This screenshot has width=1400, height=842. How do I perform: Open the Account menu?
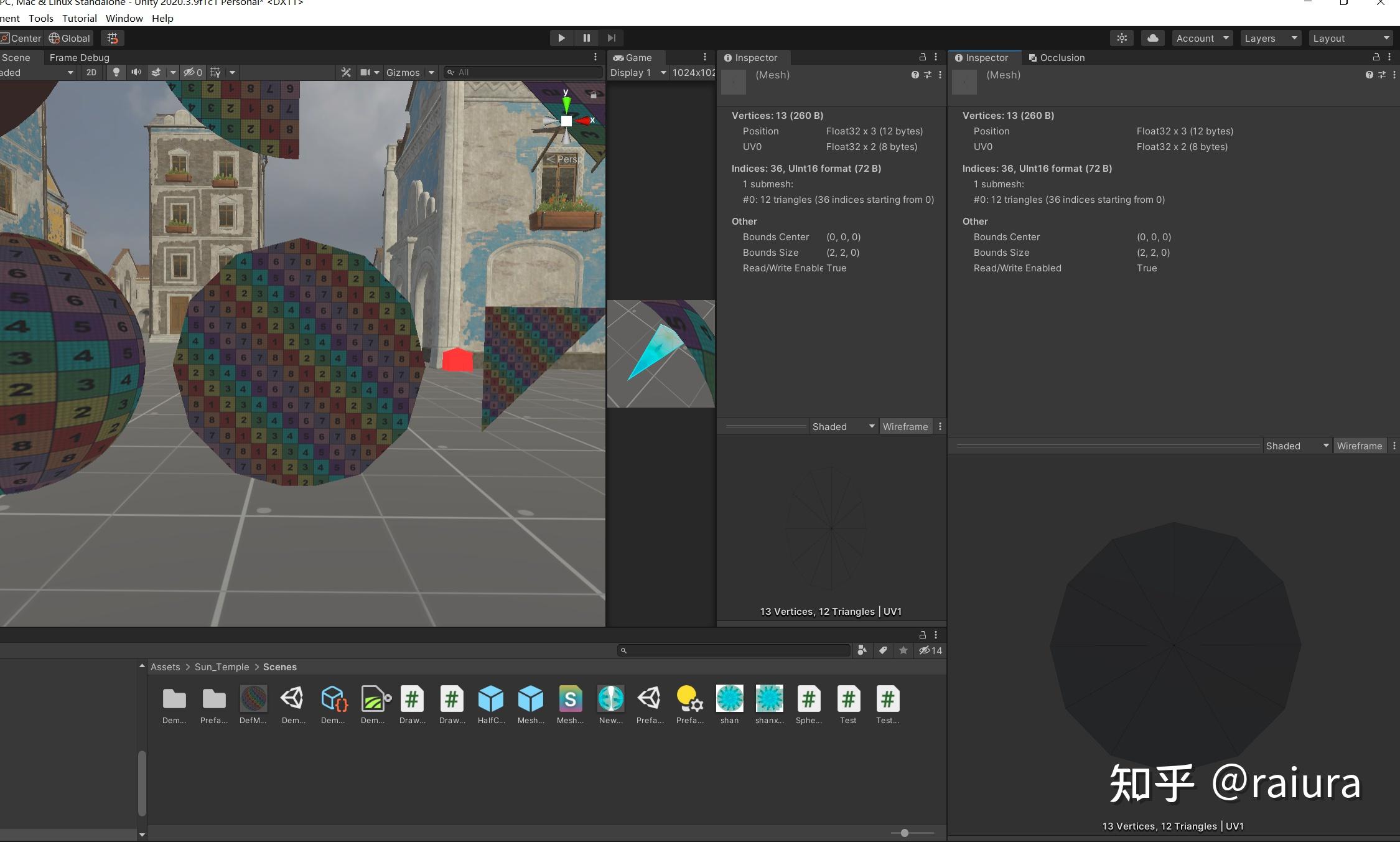pyautogui.click(x=1202, y=38)
